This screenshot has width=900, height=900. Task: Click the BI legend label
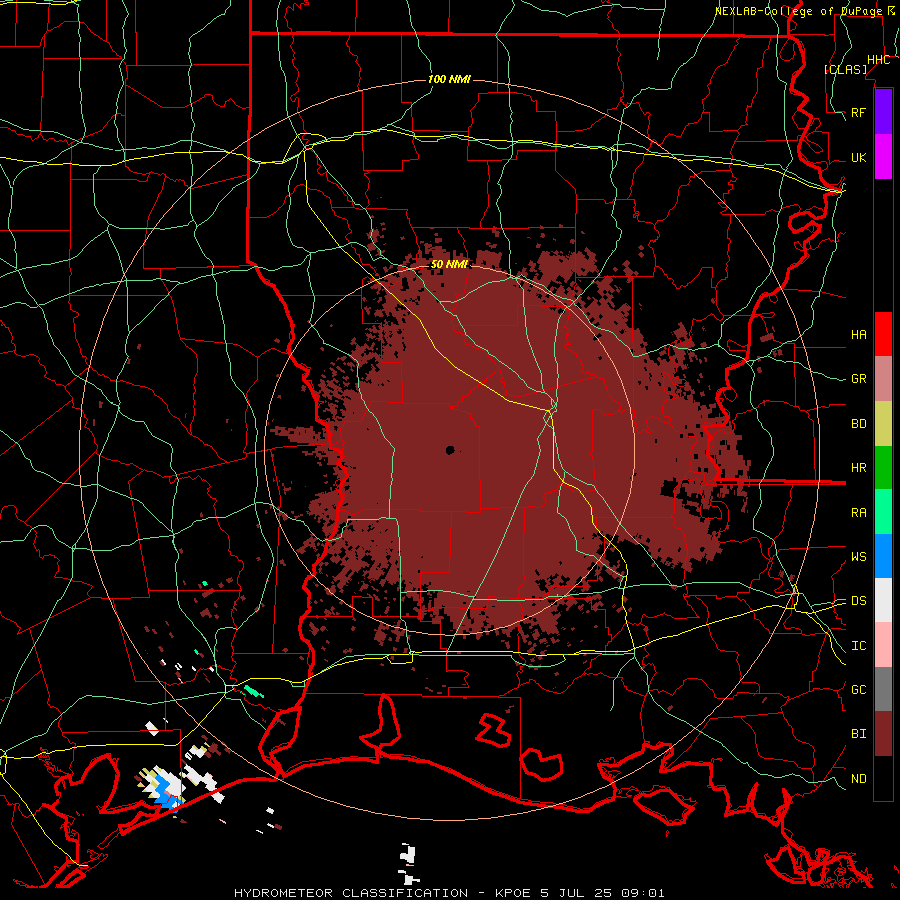(859, 734)
